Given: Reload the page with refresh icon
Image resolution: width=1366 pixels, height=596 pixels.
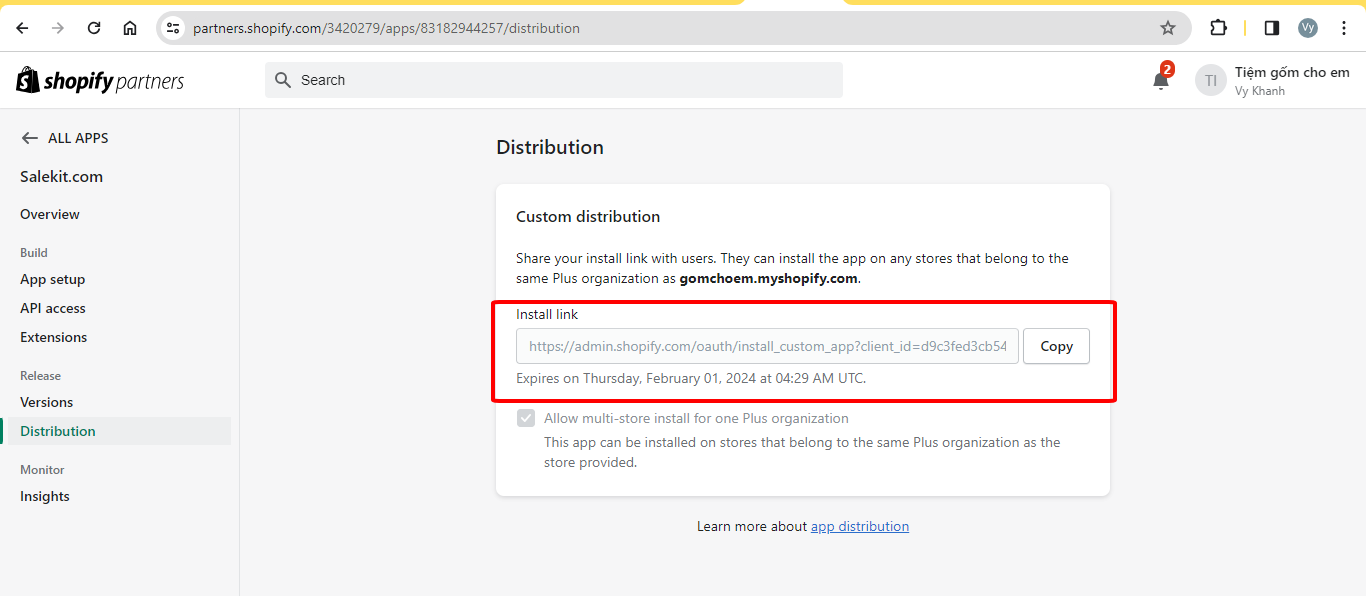Looking at the screenshot, I should pos(94,28).
